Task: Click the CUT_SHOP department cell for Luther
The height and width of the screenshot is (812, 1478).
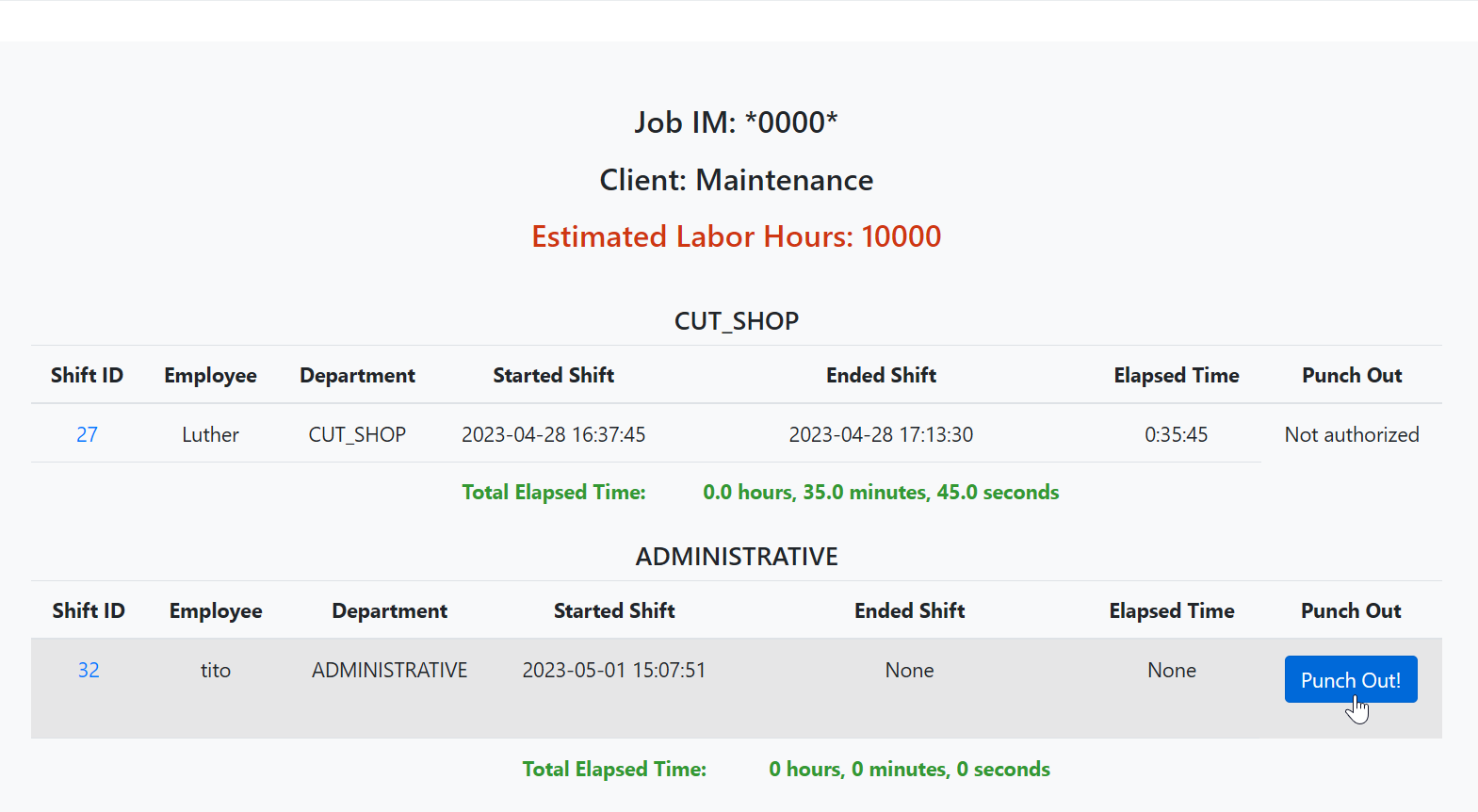Action: pyautogui.click(x=357, y=434)
